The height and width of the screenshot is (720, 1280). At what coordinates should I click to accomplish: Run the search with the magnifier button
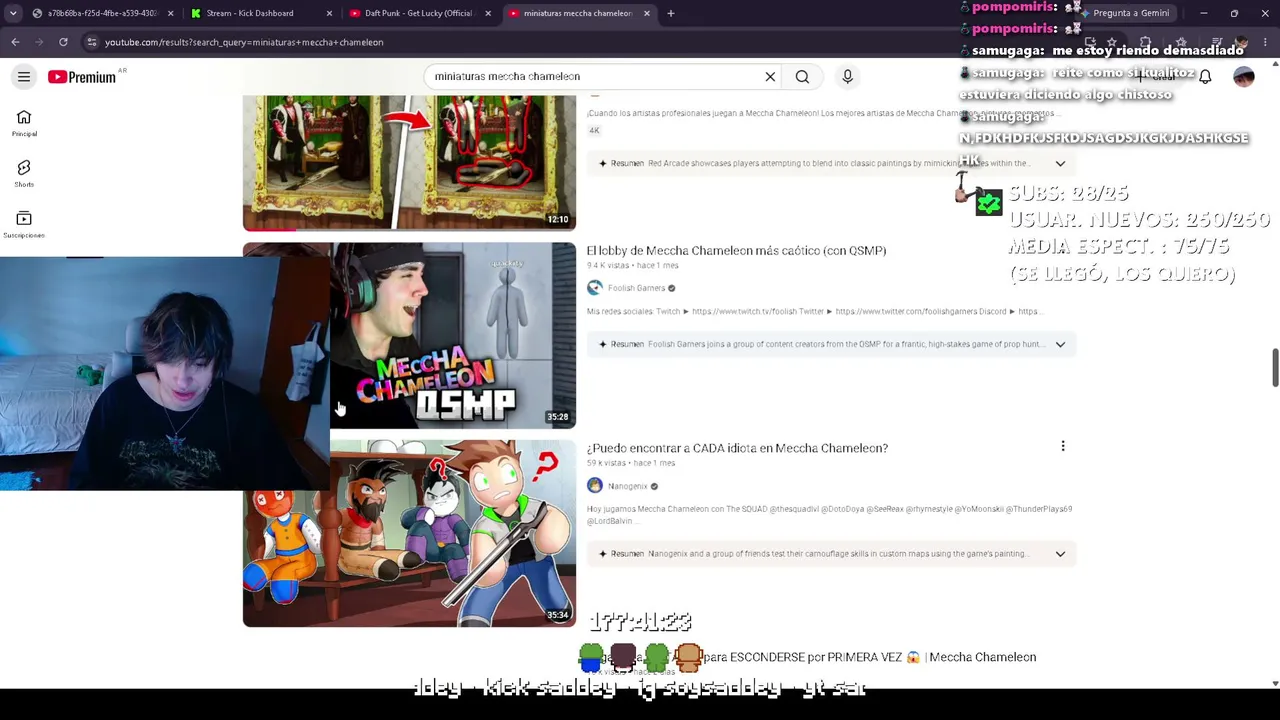click(802, 77)
